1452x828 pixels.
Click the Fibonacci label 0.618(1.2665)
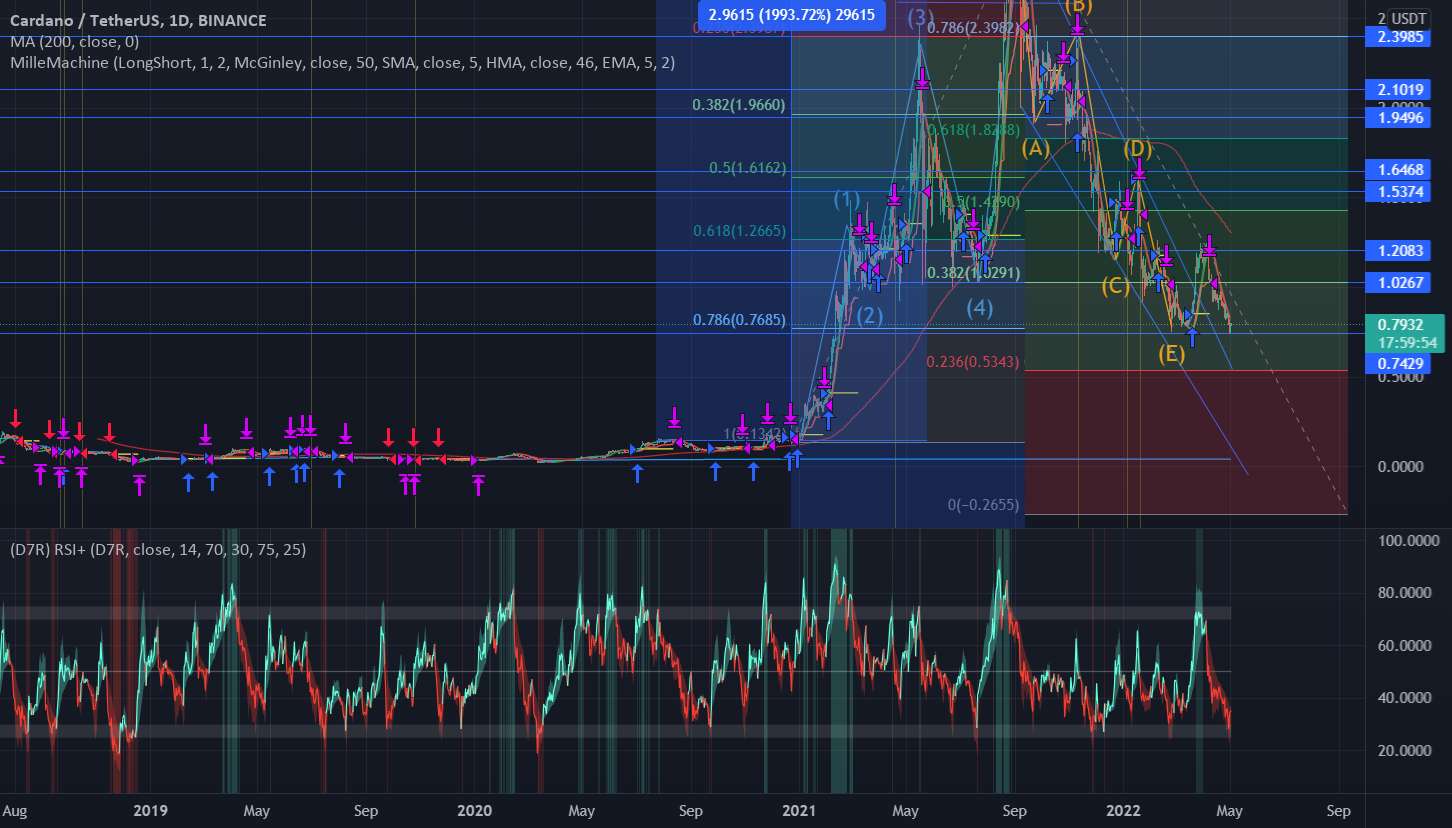point(739,231)
